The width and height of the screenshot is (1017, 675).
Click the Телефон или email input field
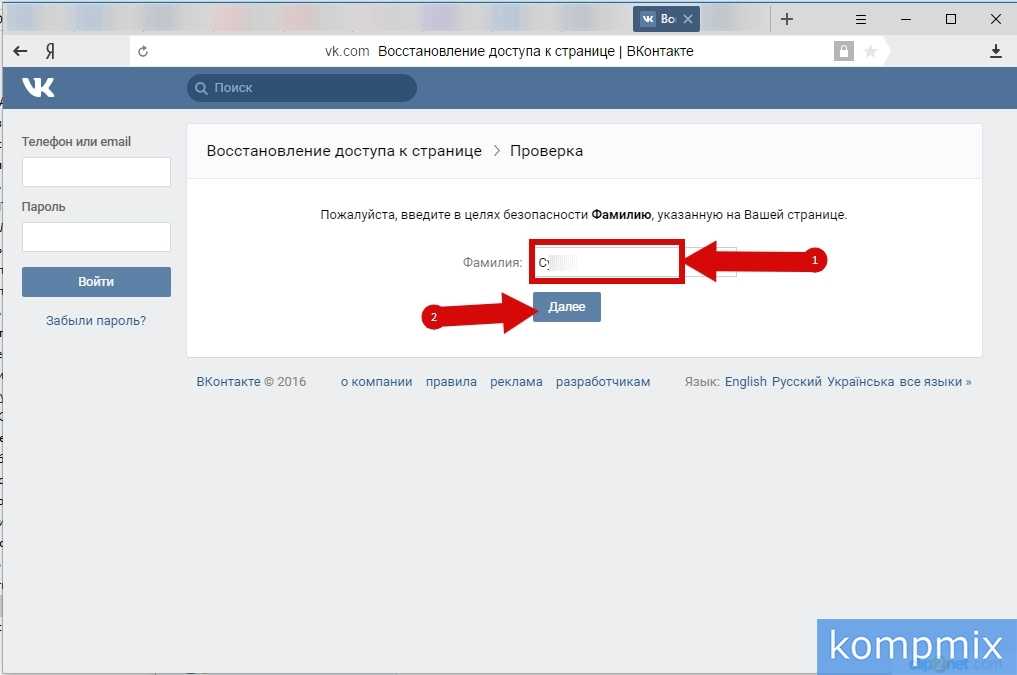tap(97, 172)
